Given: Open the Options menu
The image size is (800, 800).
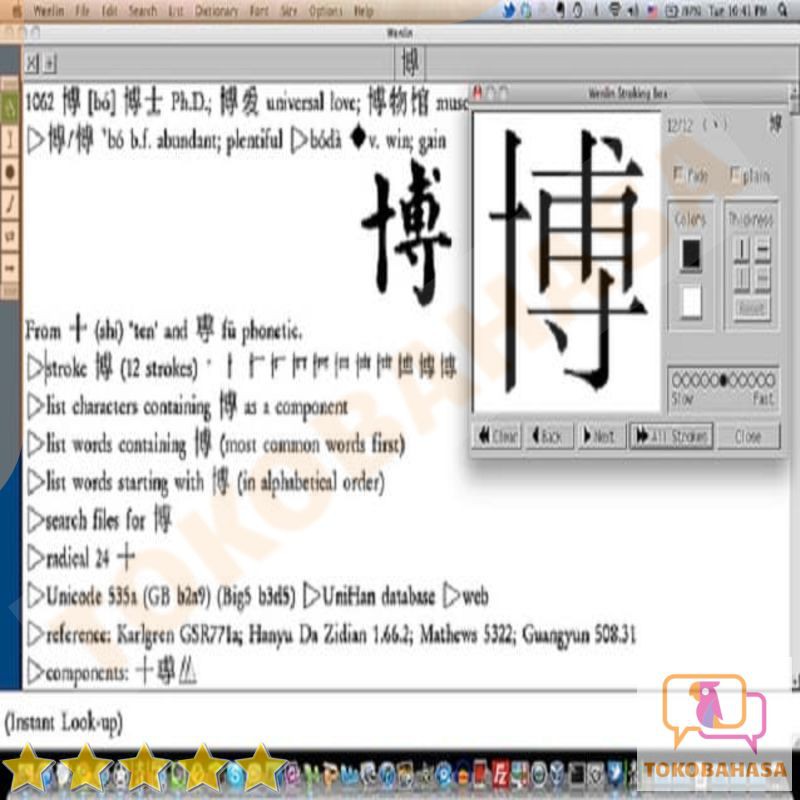Looking at the screenshot, I should (326, 11).
